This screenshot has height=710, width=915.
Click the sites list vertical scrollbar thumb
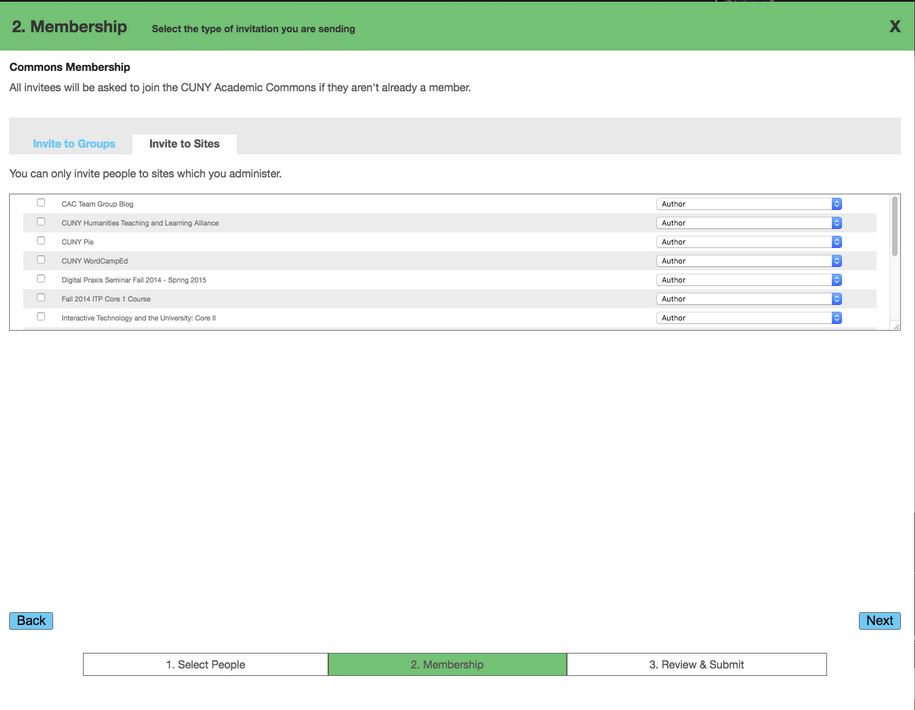click(895, 226)
